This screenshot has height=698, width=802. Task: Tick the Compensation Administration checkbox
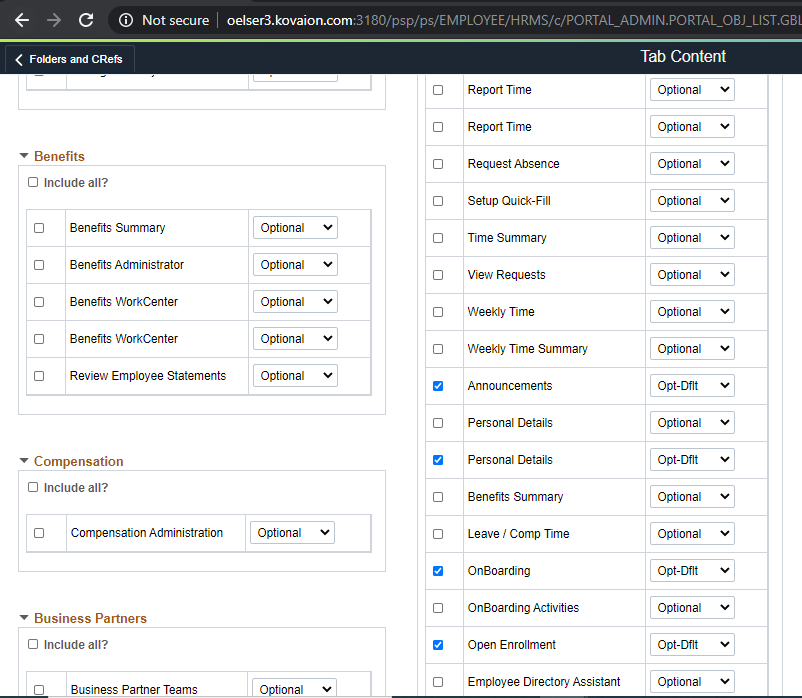tap(39, 533)
